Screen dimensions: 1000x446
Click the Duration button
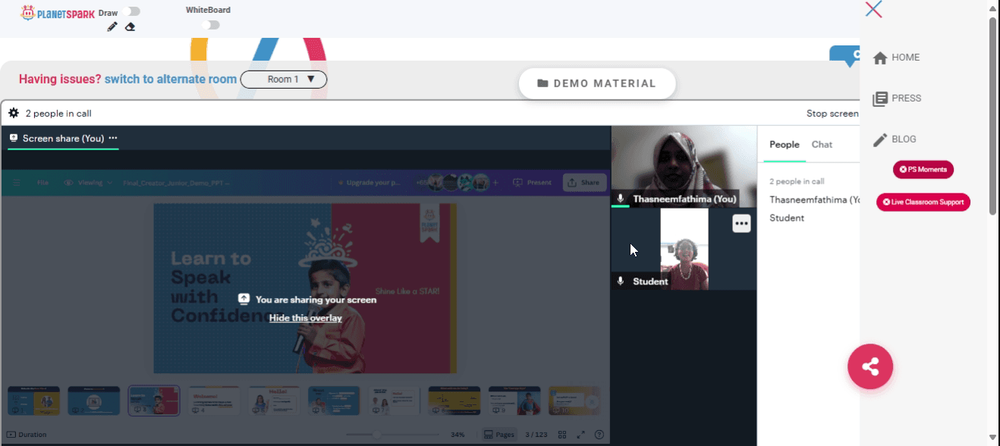27,435
